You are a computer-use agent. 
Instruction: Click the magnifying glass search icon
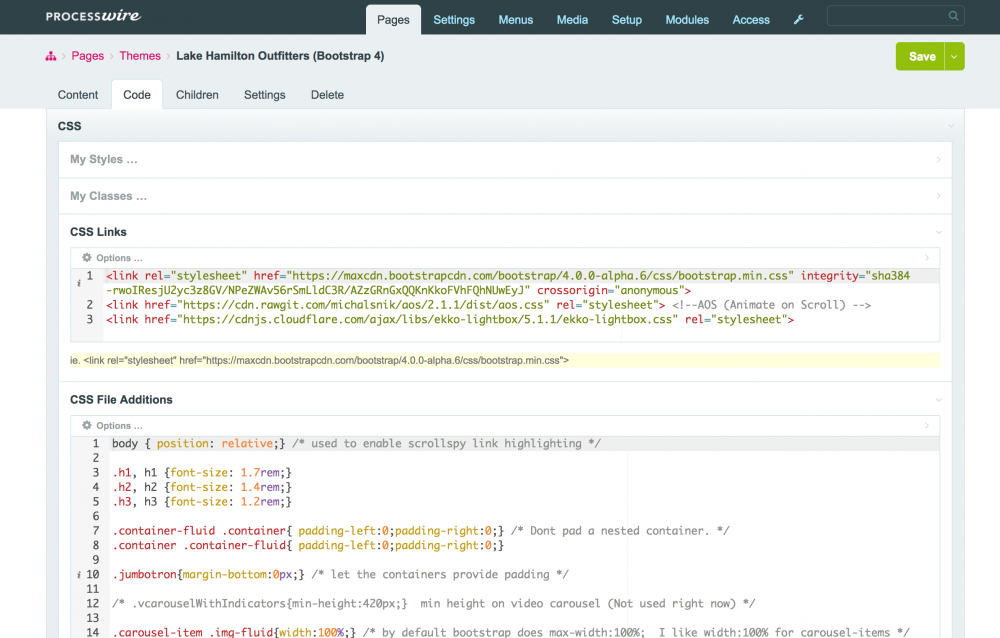click(x=954, y=16)
